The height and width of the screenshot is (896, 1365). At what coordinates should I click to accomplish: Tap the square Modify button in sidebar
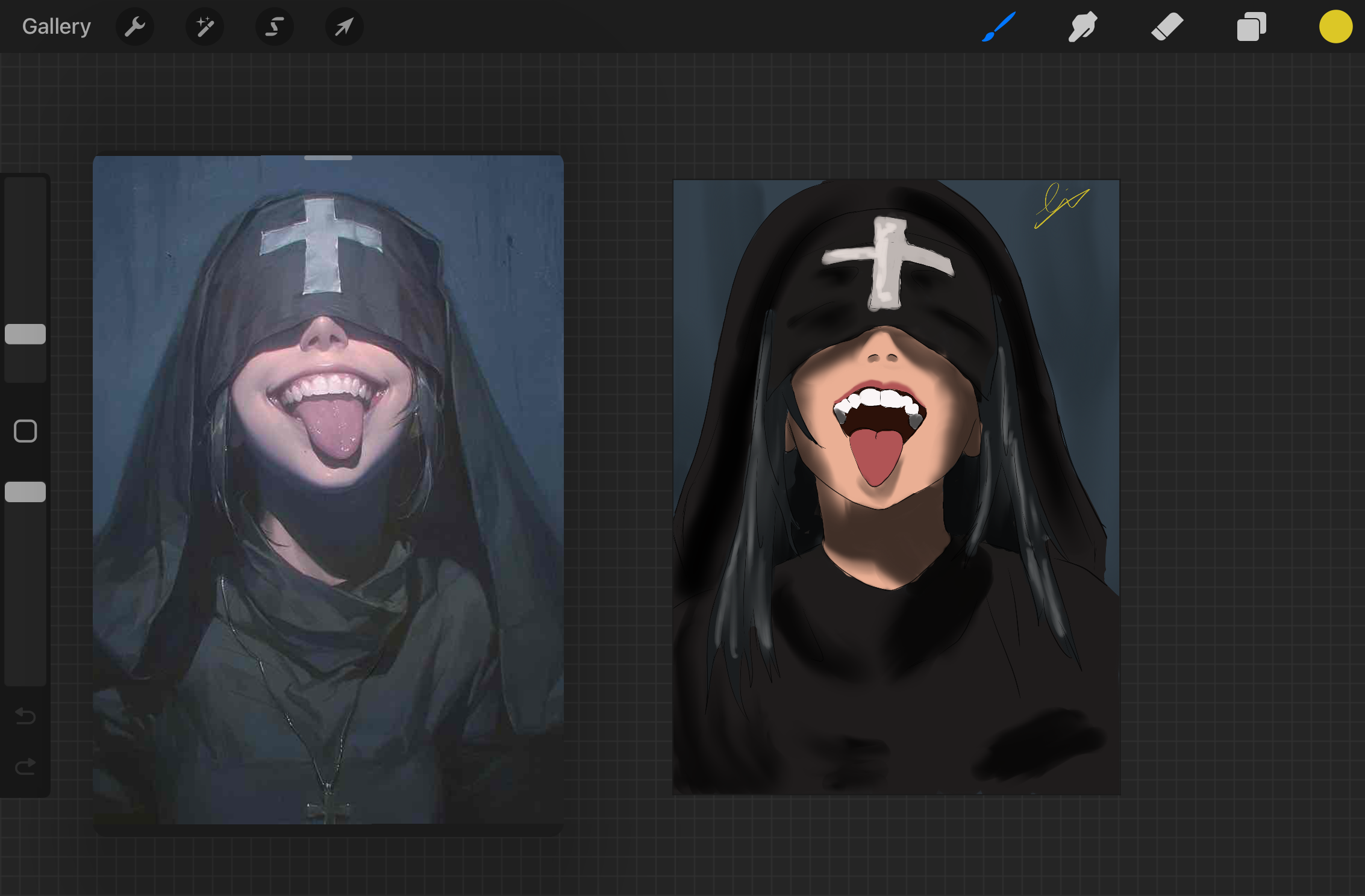[x=25, y=431]
